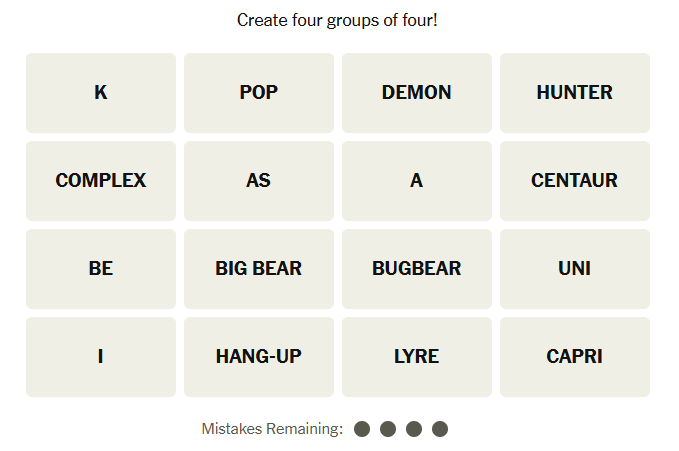679x451 pixels.
Task: Select the UNI tile
Action: (575, 269)
